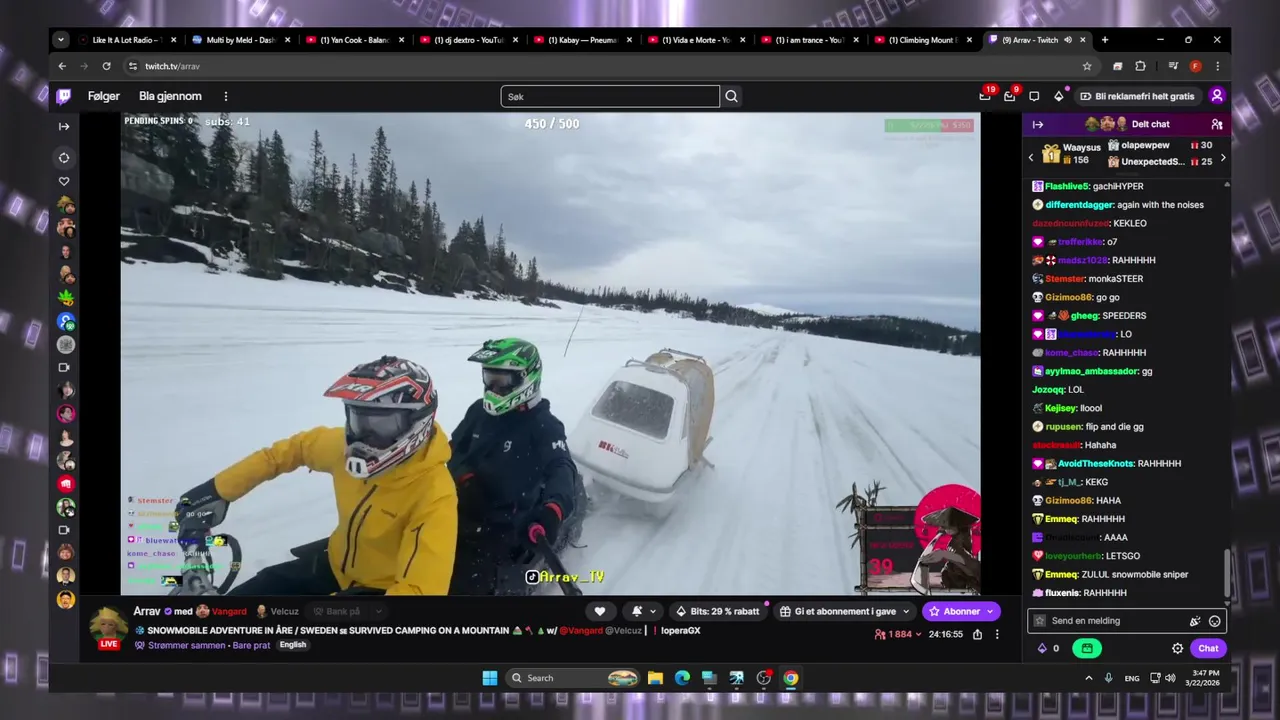Click the Twitch logo home icon
Viewport: 1280px width, 720px height.
click(64, 96)
